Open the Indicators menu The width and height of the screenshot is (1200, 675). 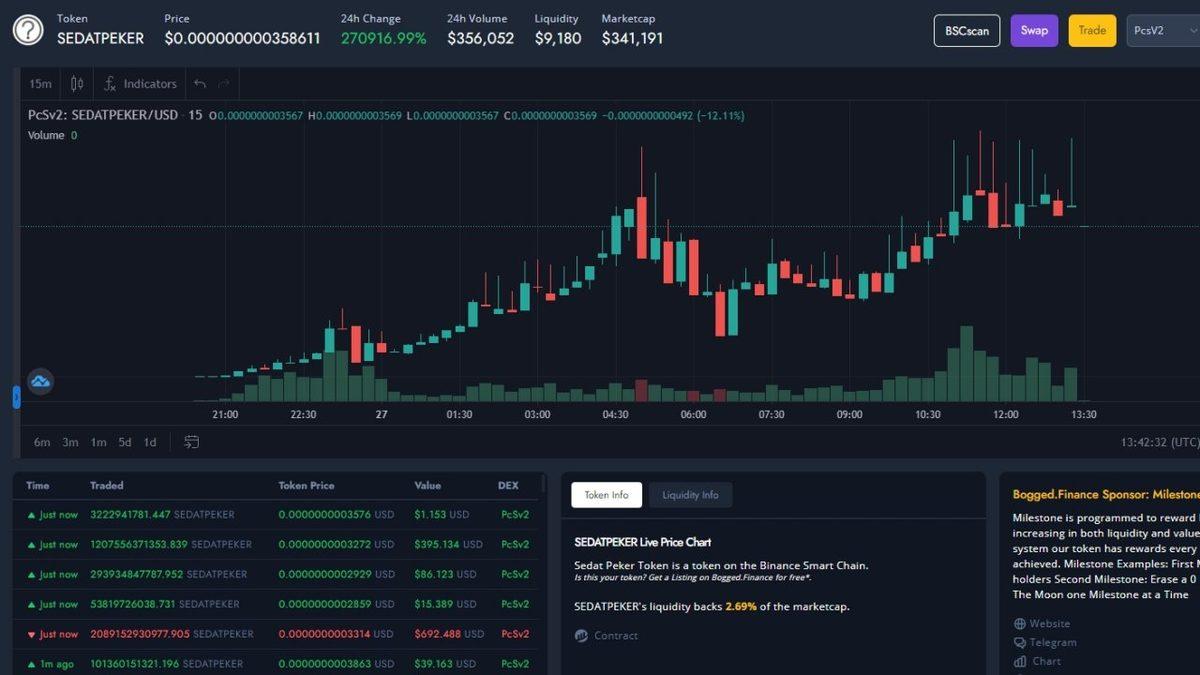pyautogui.click(x=140, y=84)
